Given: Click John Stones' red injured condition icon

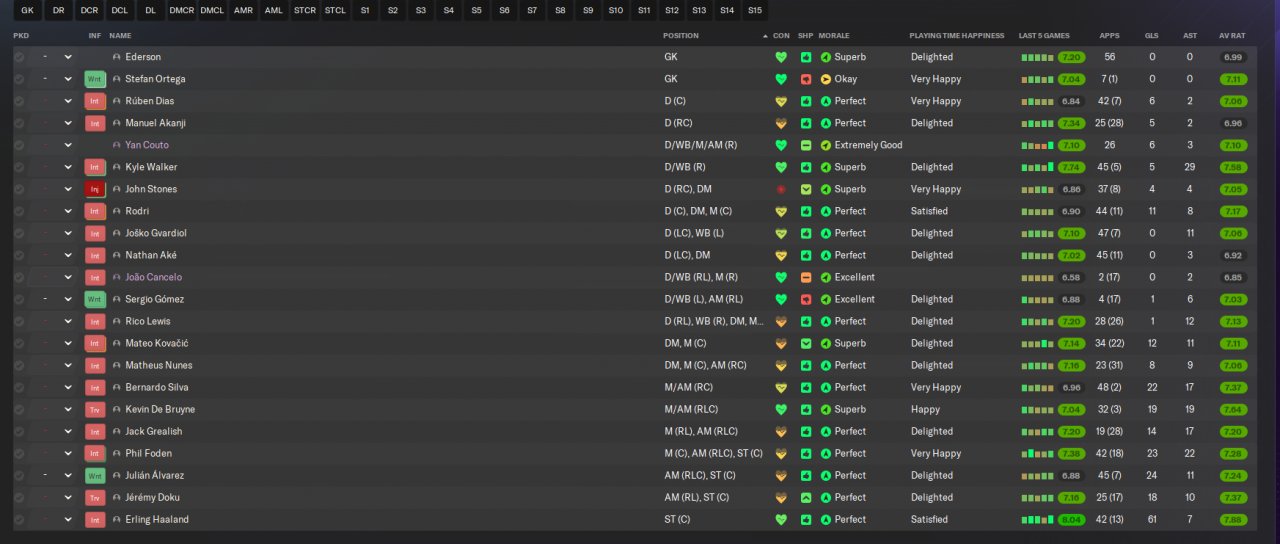Looking at the screenshot, I should coord(781,189).
